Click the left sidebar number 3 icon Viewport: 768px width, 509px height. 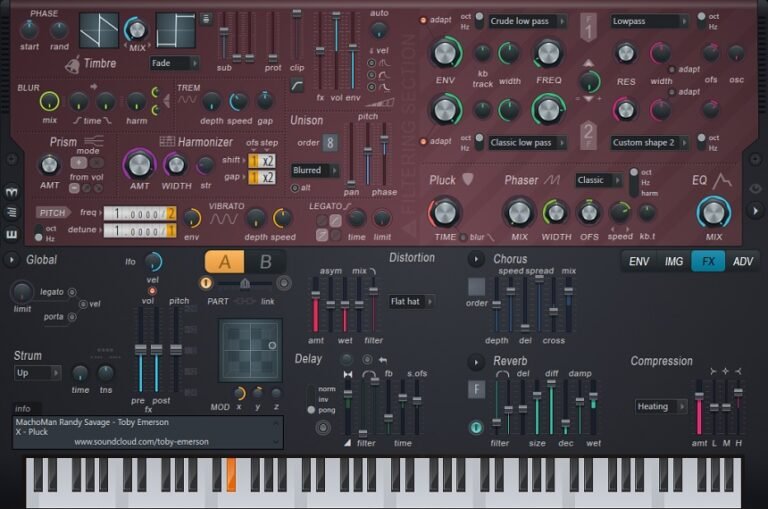tap(11, 192)
